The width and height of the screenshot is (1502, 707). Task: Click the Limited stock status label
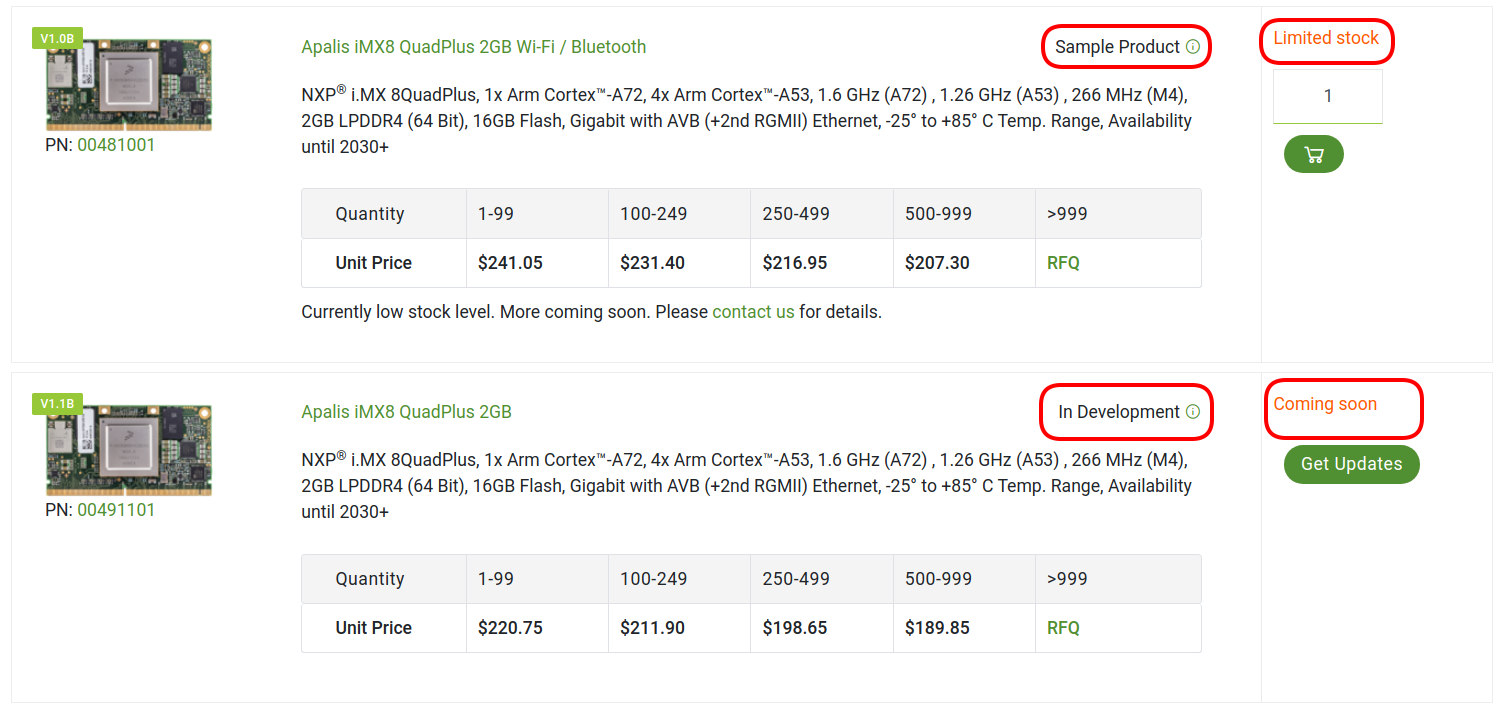[1326, 38]
